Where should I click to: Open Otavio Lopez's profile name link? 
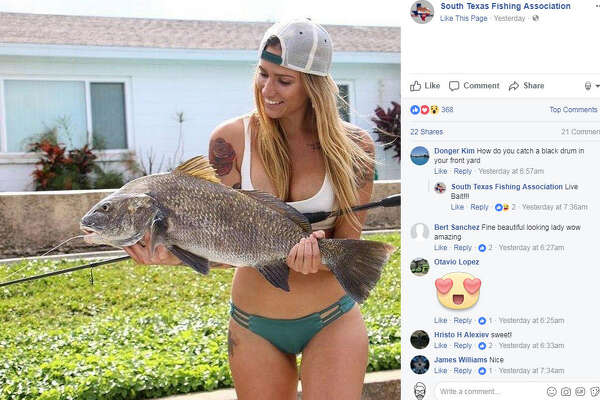pos(457,262)
